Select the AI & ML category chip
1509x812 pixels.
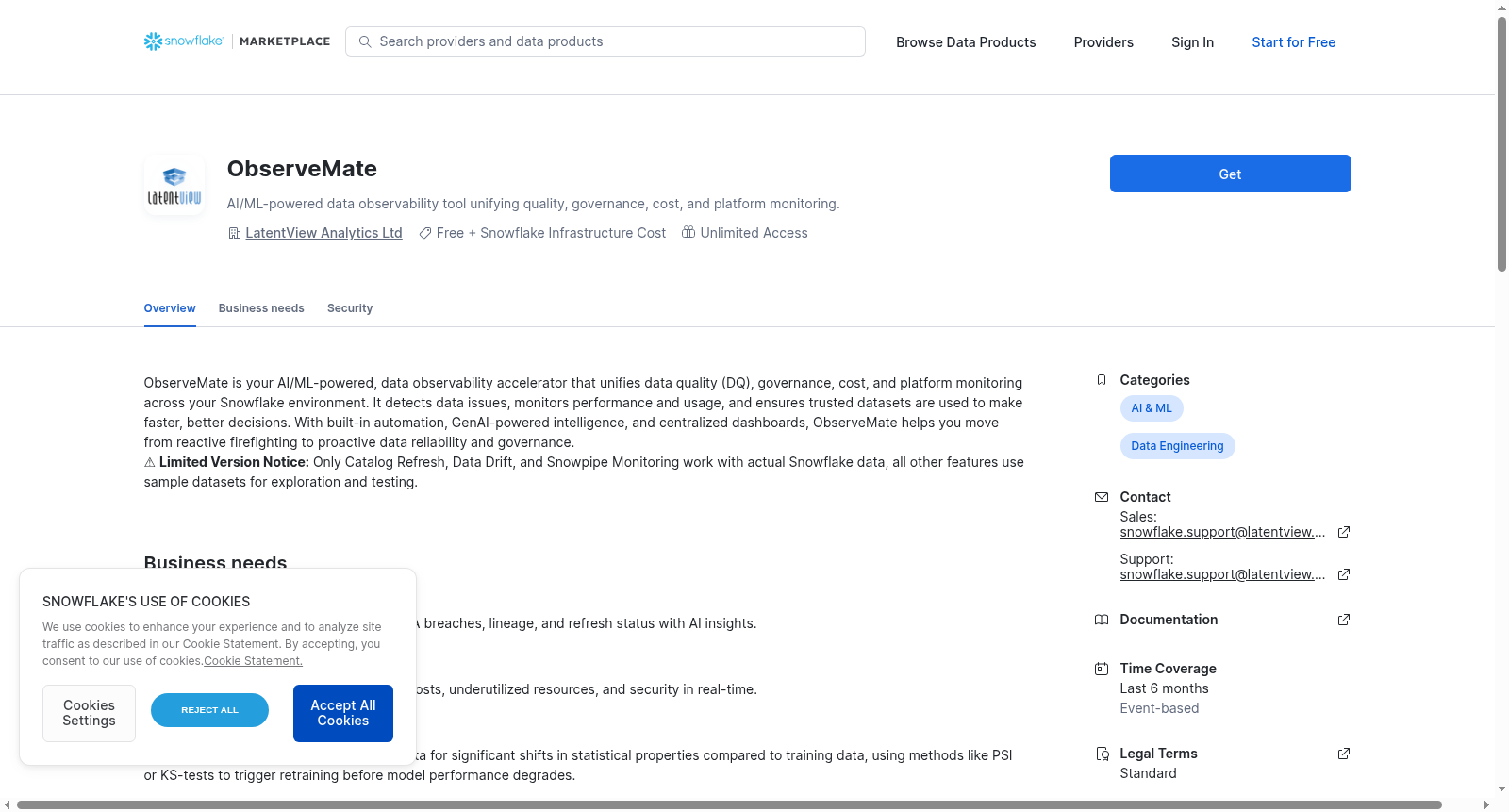(x=1152, y=408)
